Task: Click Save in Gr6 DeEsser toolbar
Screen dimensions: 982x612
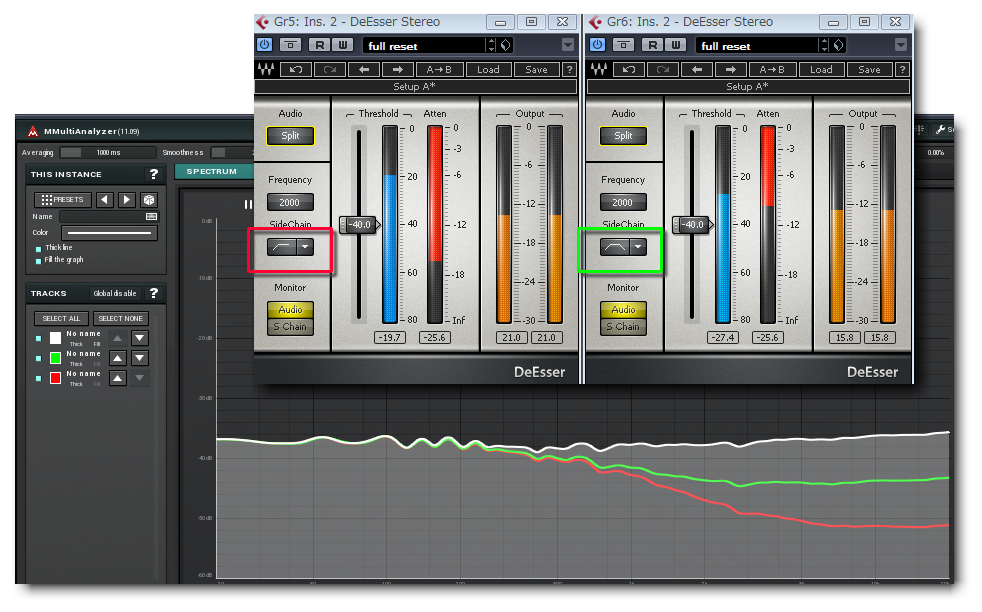Action: [x=870, y=70]
